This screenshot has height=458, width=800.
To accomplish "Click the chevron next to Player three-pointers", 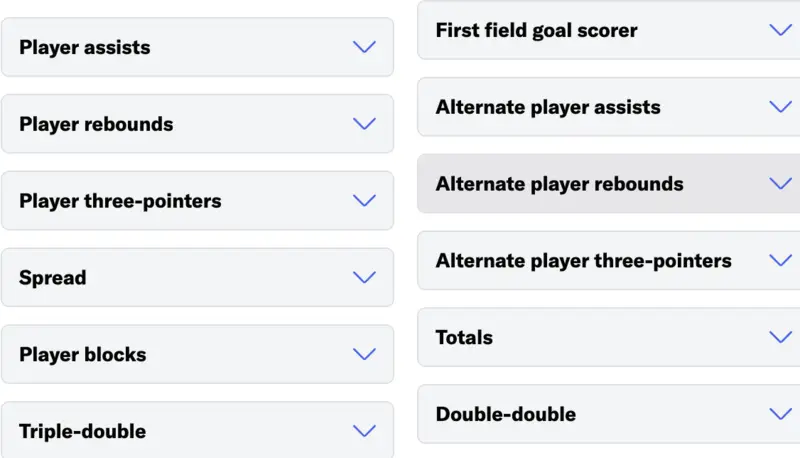I will (x=364, y=201).
